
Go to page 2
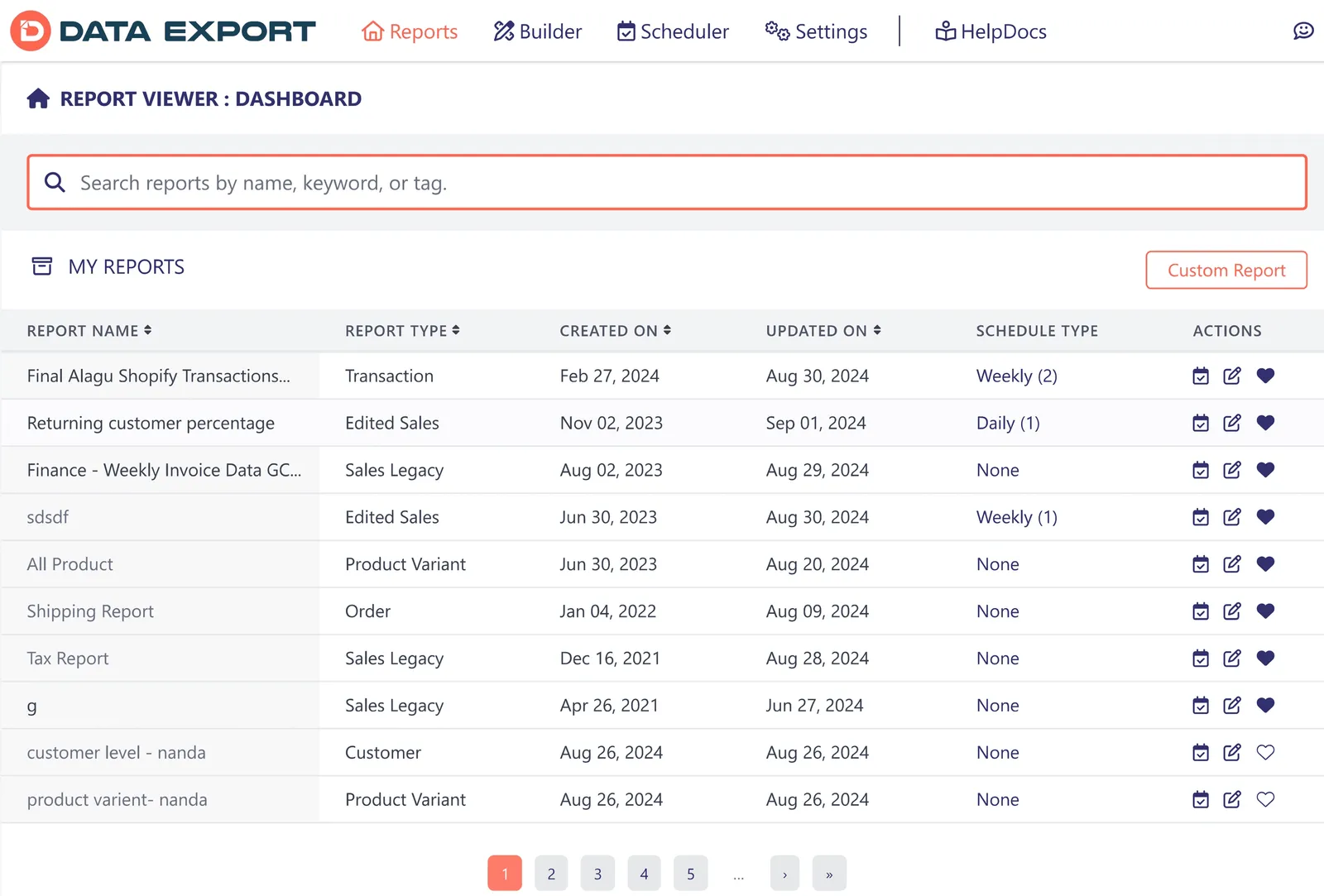click(551, 874)
